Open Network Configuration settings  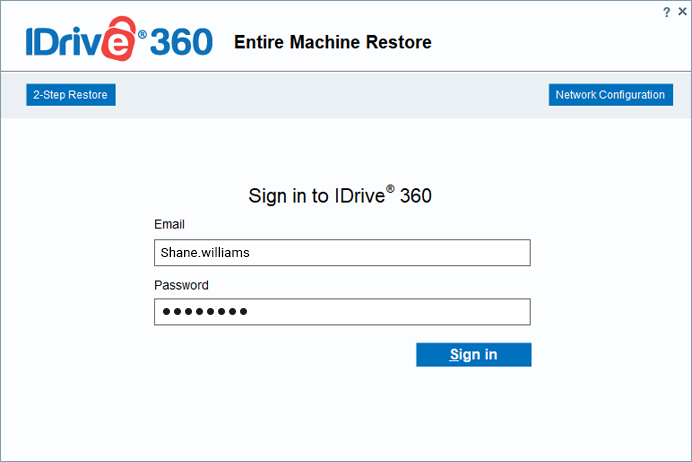click(x=610, y=95)
